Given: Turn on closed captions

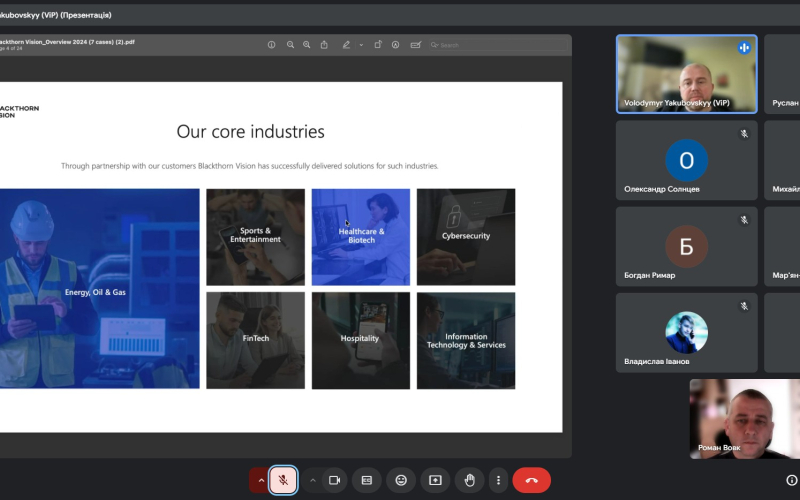Looking at the screenshot, I should click(367, 480).
